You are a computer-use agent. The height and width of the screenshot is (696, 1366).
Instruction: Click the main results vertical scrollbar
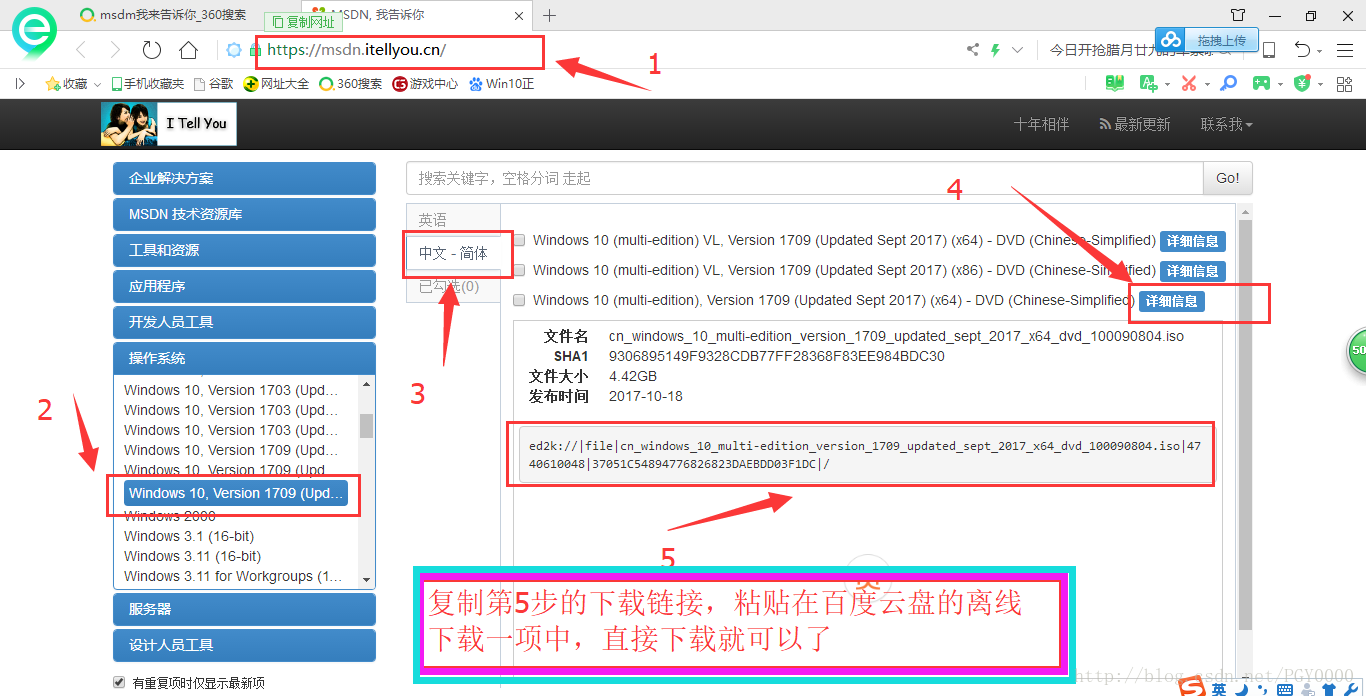pyautogui.click(x=1245, y=425)
